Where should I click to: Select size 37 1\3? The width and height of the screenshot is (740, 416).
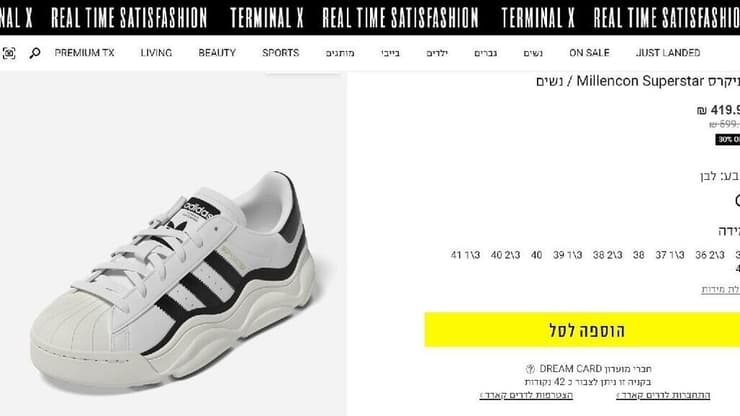point(670,255)
